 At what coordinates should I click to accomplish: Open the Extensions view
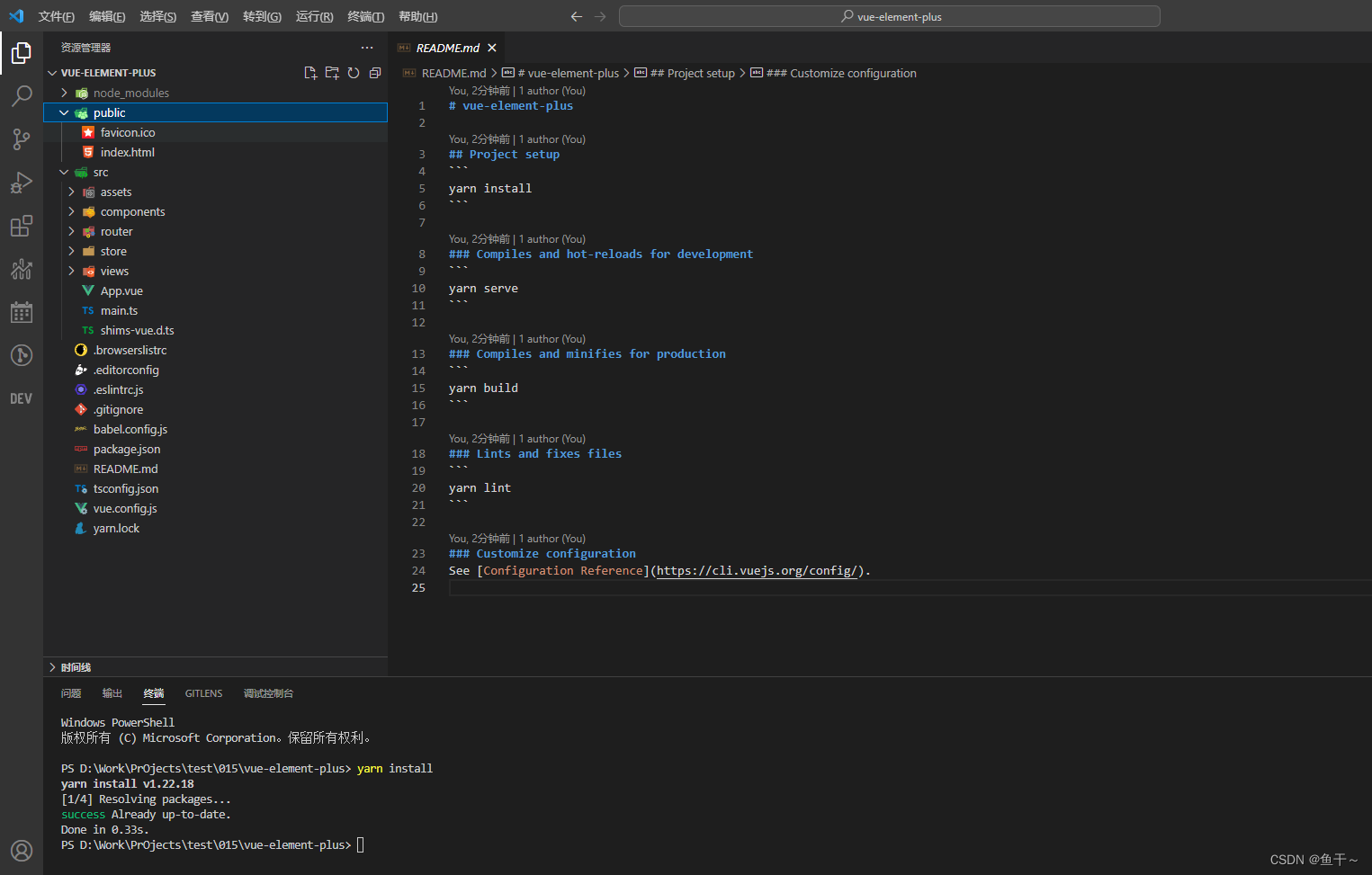(22, 226)
